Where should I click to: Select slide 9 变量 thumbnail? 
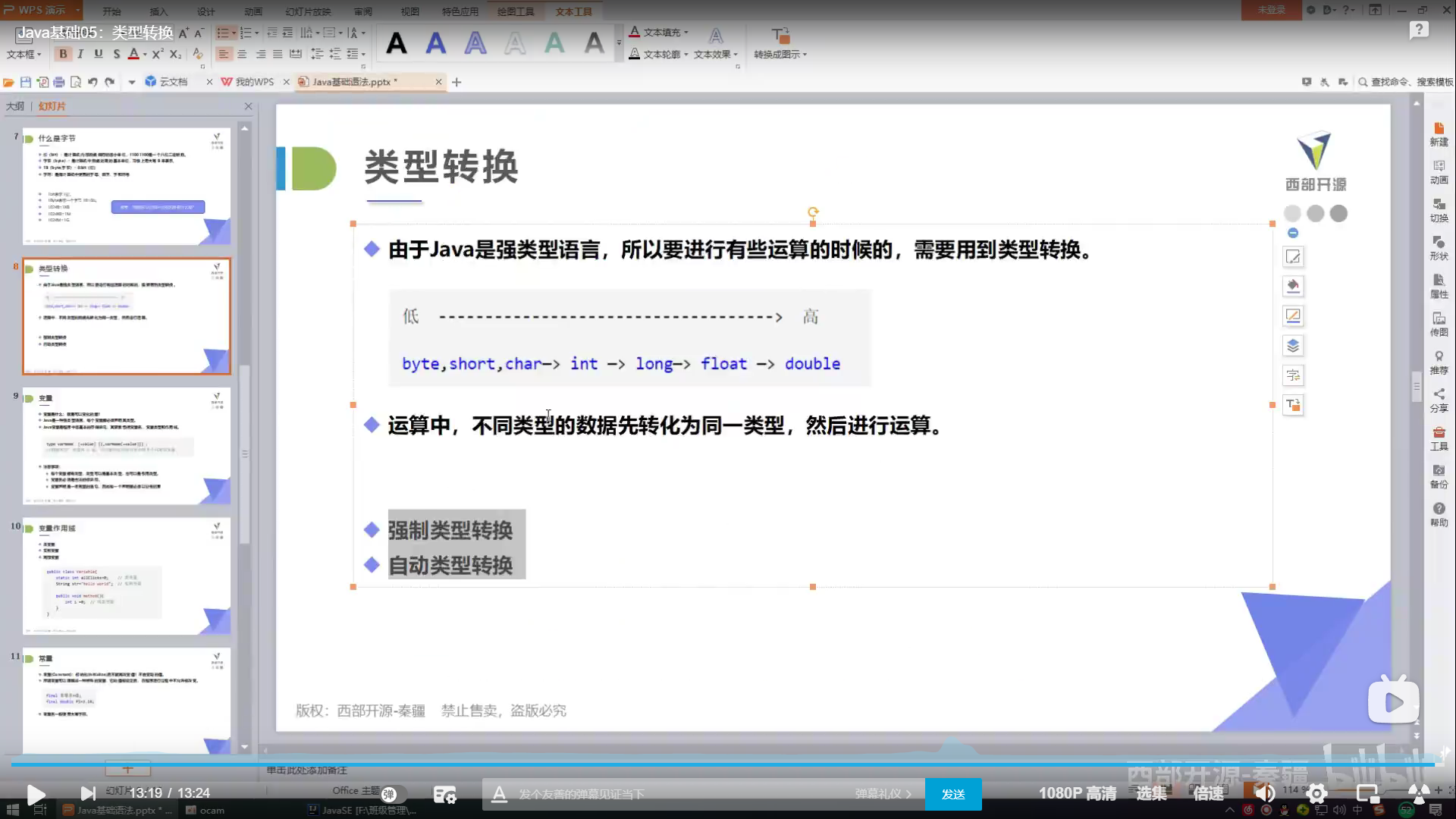127,446
